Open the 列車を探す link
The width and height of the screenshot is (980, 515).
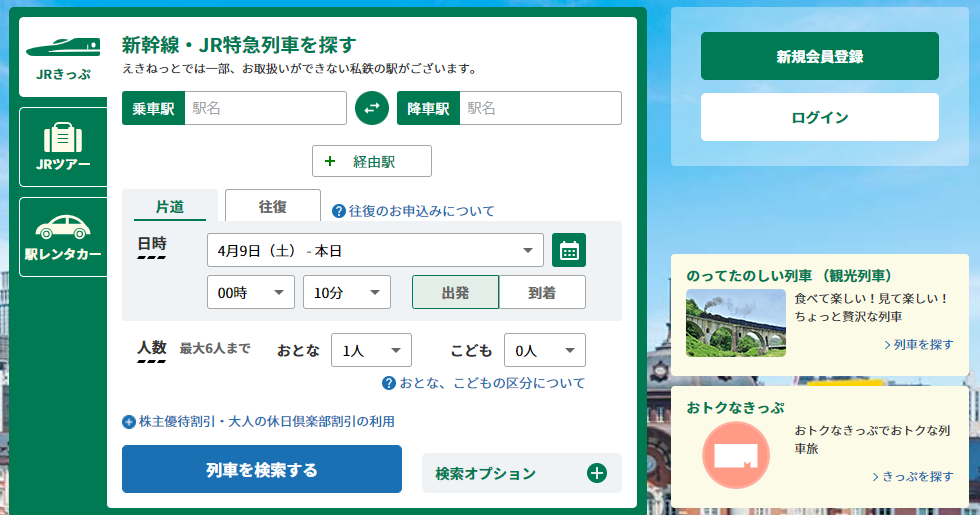click(x=919, y=344)
